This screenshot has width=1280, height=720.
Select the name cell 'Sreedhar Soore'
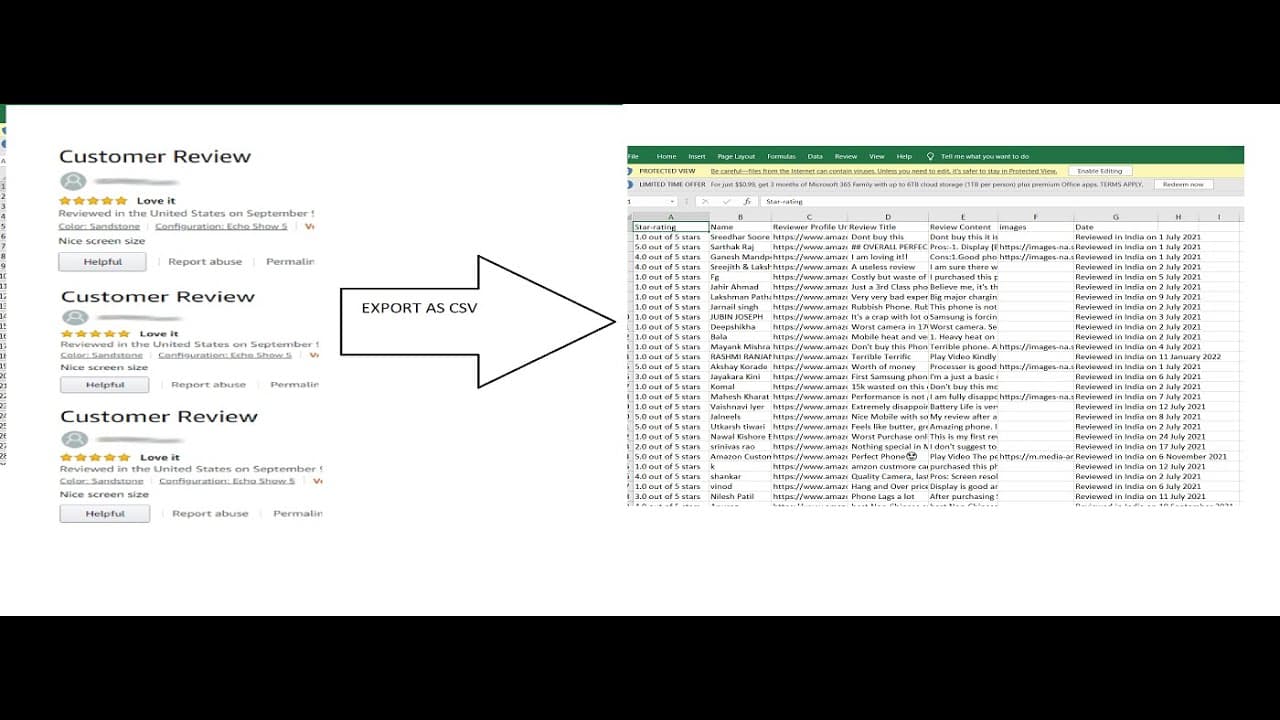[740, 237]
